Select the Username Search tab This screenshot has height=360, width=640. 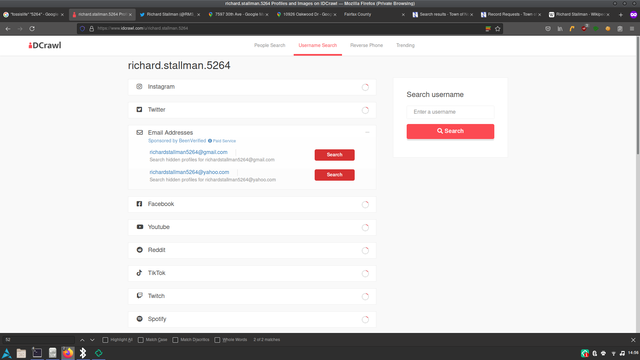point(318,45)
